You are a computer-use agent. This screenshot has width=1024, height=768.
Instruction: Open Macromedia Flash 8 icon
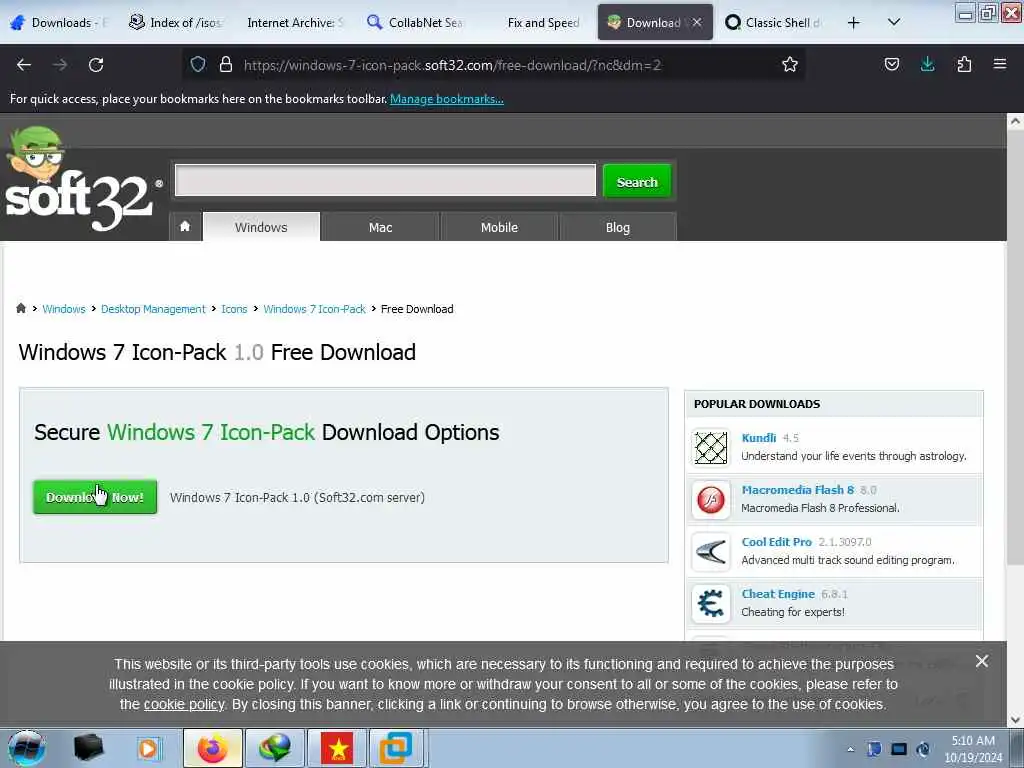[711, 500]
